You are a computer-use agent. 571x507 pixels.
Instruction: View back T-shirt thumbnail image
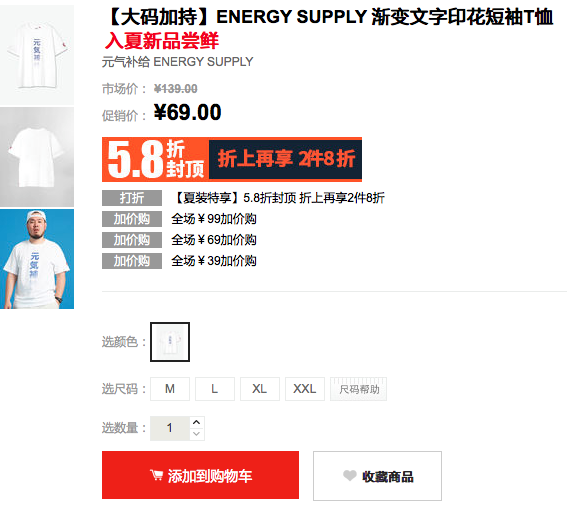[x=37, y=157]
